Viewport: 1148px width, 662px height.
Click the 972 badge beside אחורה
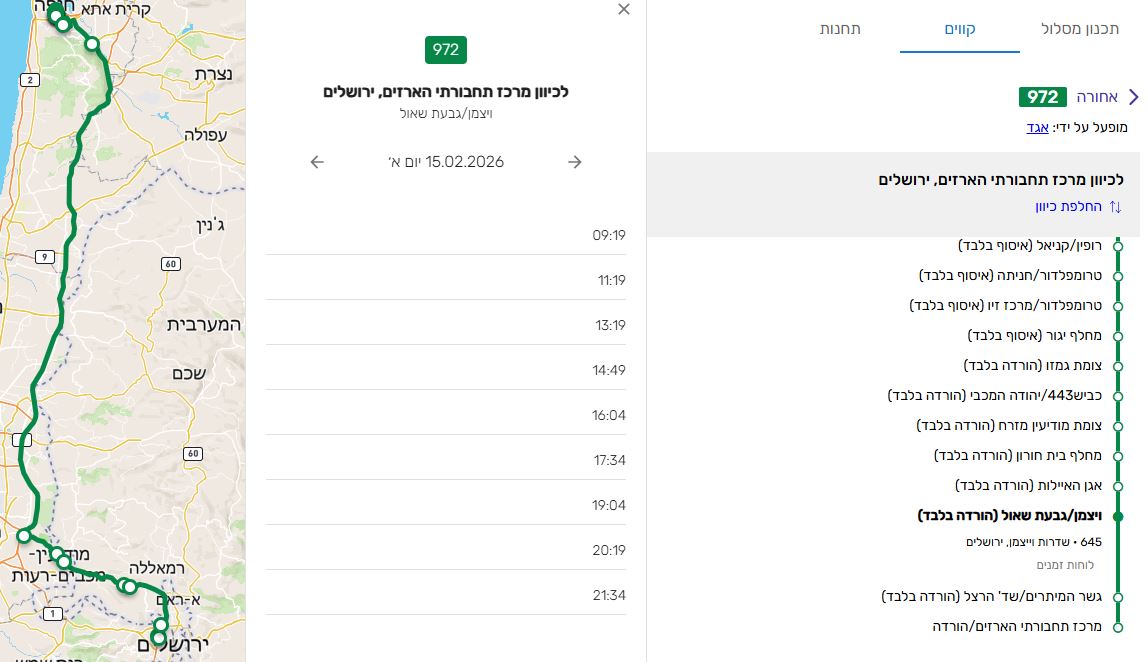(x=1040, y=98)
